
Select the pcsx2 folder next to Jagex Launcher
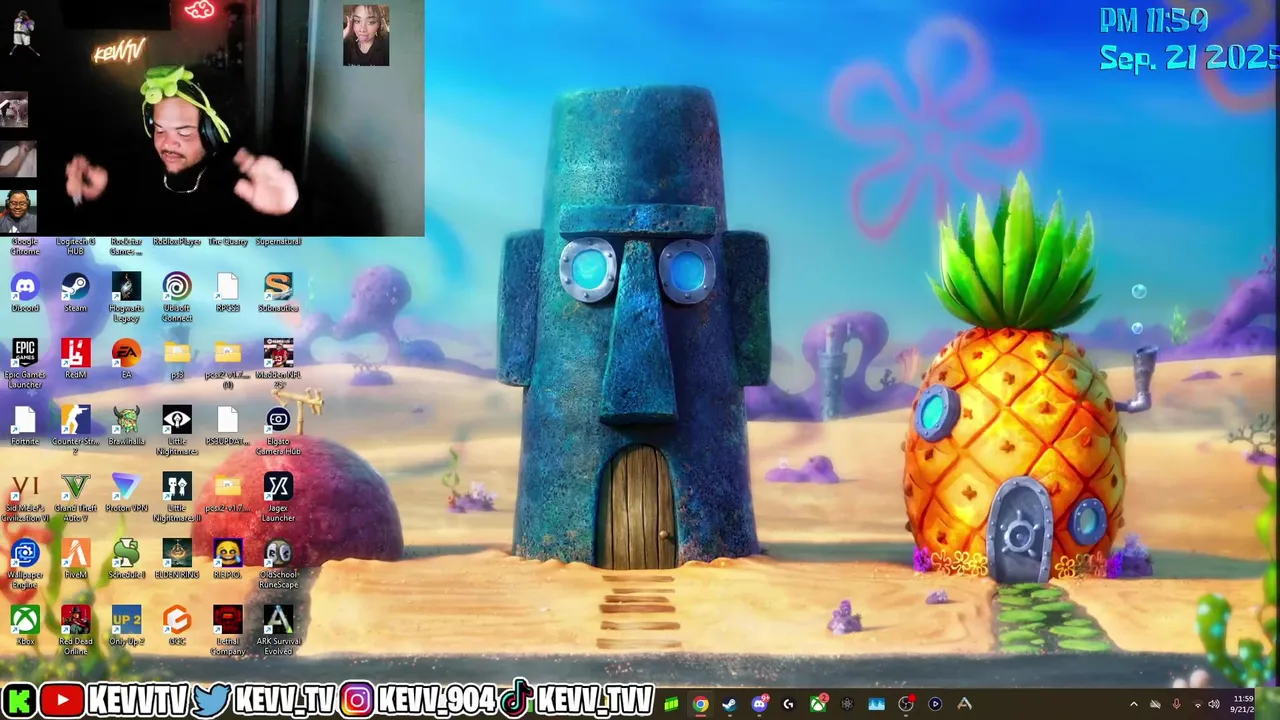(x=227, y=494)
